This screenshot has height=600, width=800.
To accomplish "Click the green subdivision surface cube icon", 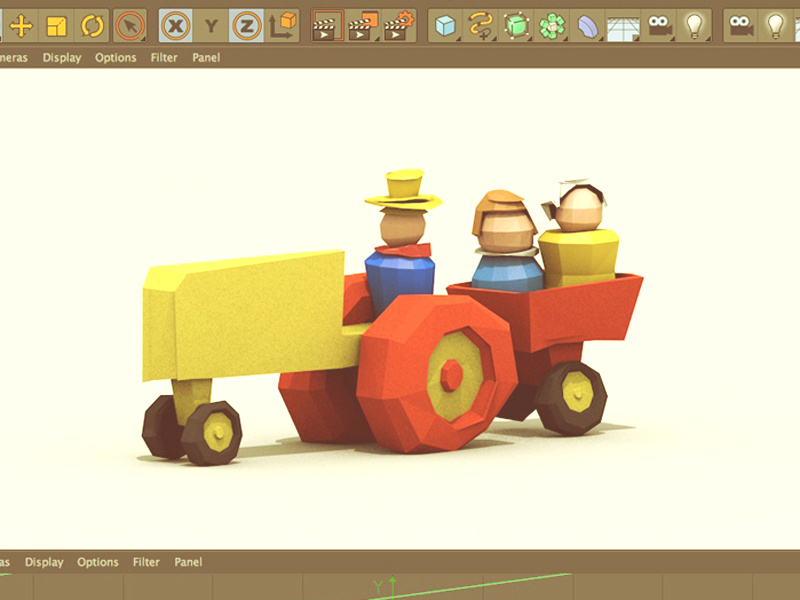I will pos(516,26).
